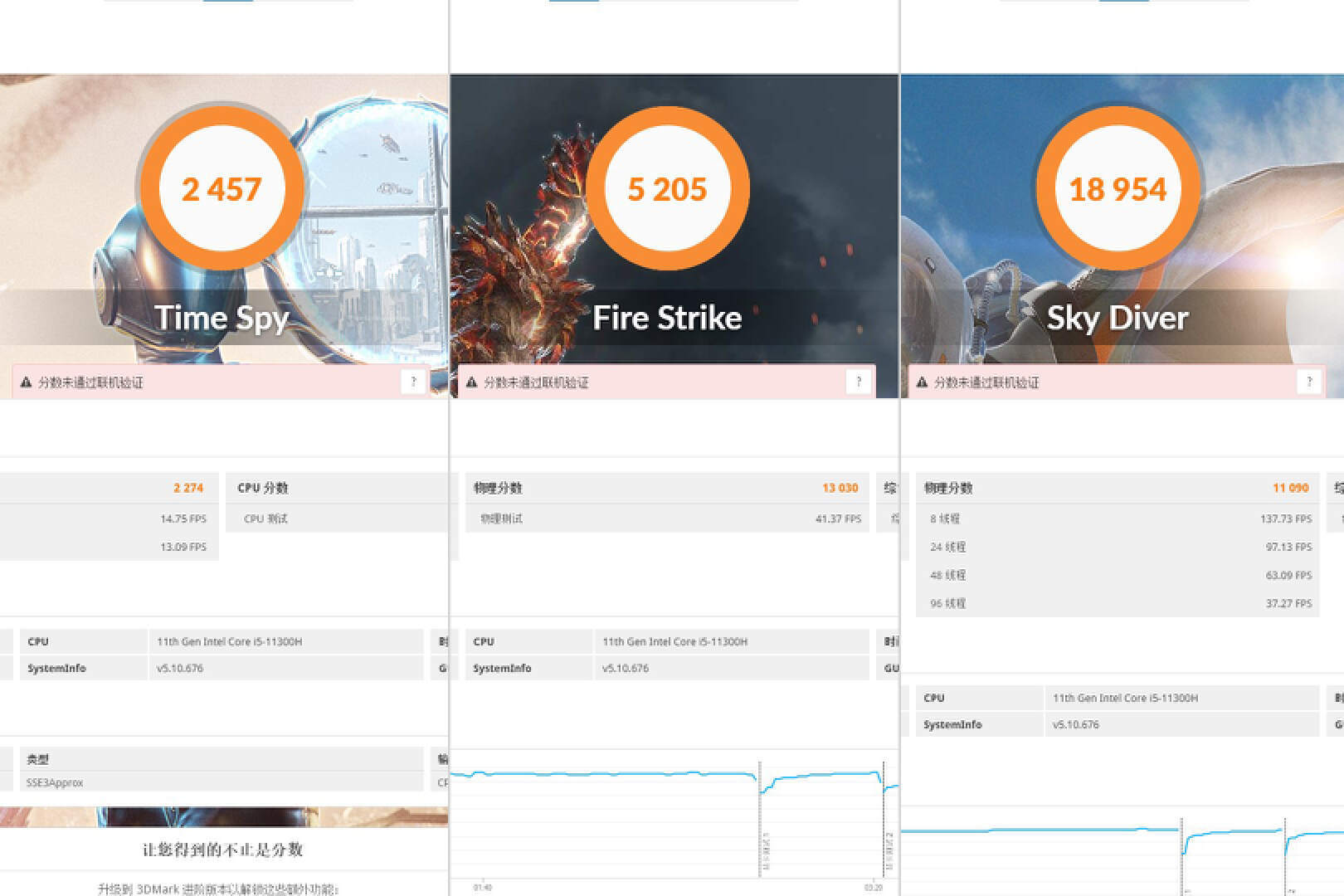Open the question mark help in Fire Strike banner
This screenshot has height=896, width=1344.
[x=859, y=382]
